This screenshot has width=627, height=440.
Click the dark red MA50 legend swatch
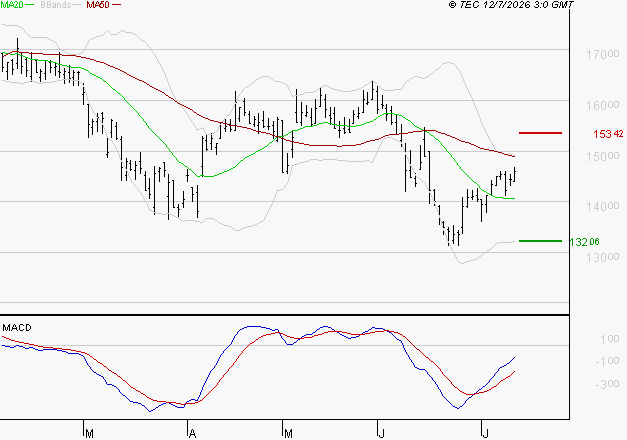(116, 5)
